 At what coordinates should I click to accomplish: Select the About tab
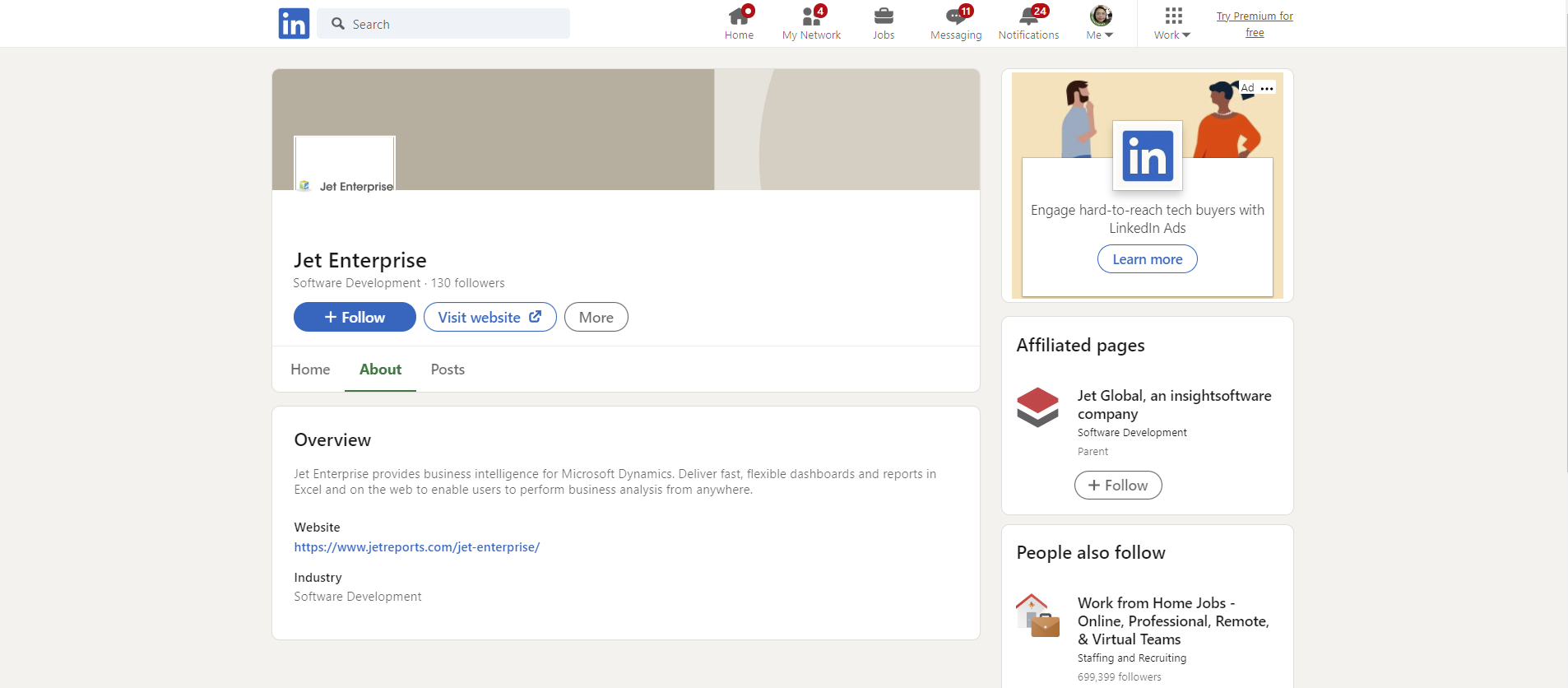pyautogui.click(x=380, y=370)
